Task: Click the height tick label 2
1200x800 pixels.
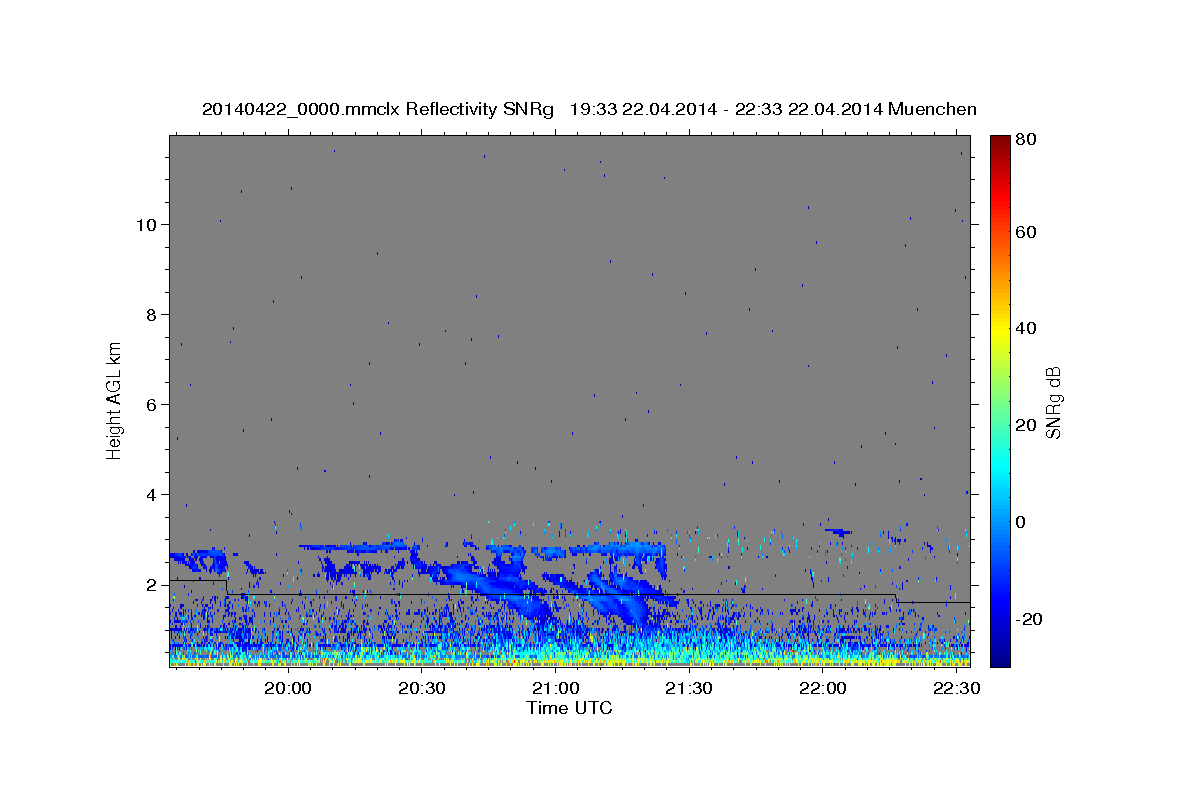Action: (151, 584)
